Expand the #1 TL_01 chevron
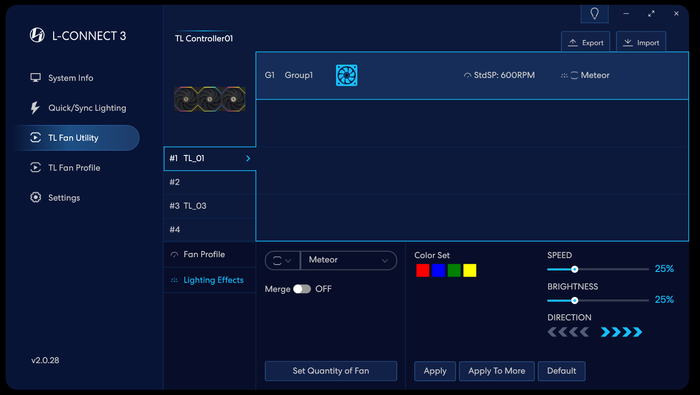The height and width of the screenshot is (395, 700). tap(248, 158)
